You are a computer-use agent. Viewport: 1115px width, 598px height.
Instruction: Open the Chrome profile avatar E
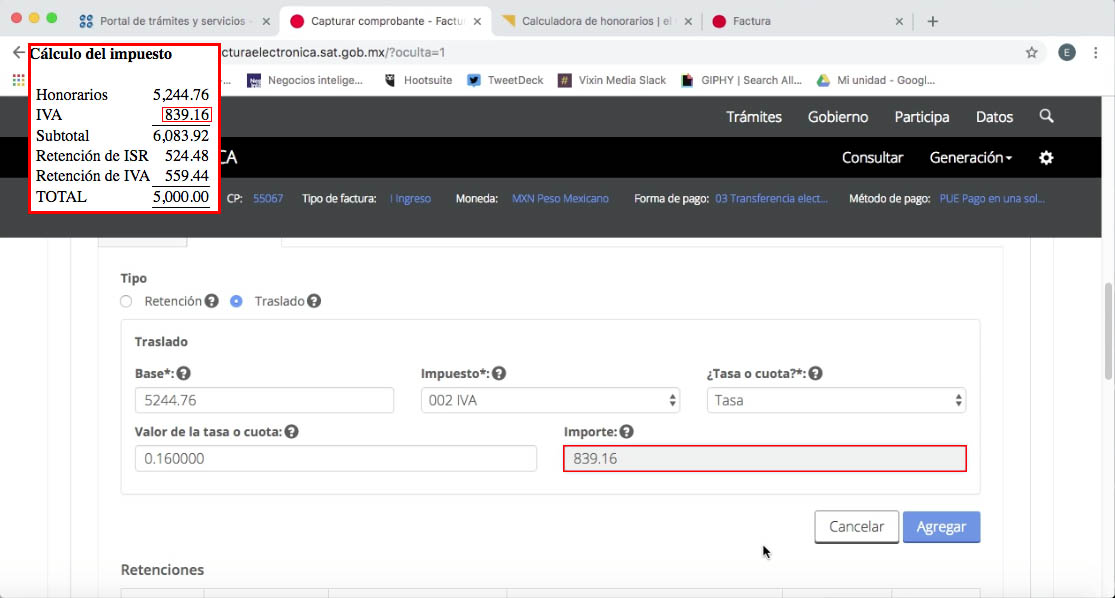click(1067, 52)
